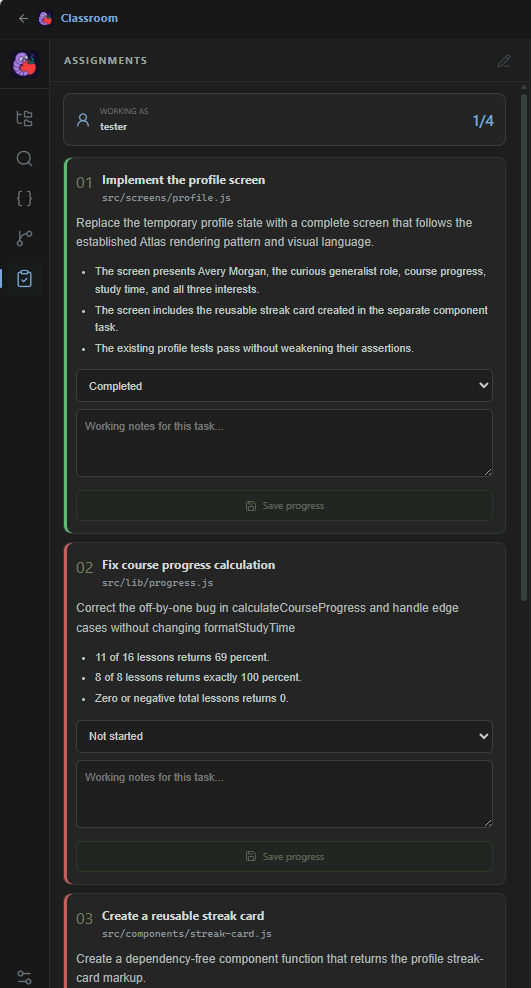The width and height of the screenshot is (531, 988).
Task: Select the assignments clipboard icon in sidebar
Action: pos(25,279)
